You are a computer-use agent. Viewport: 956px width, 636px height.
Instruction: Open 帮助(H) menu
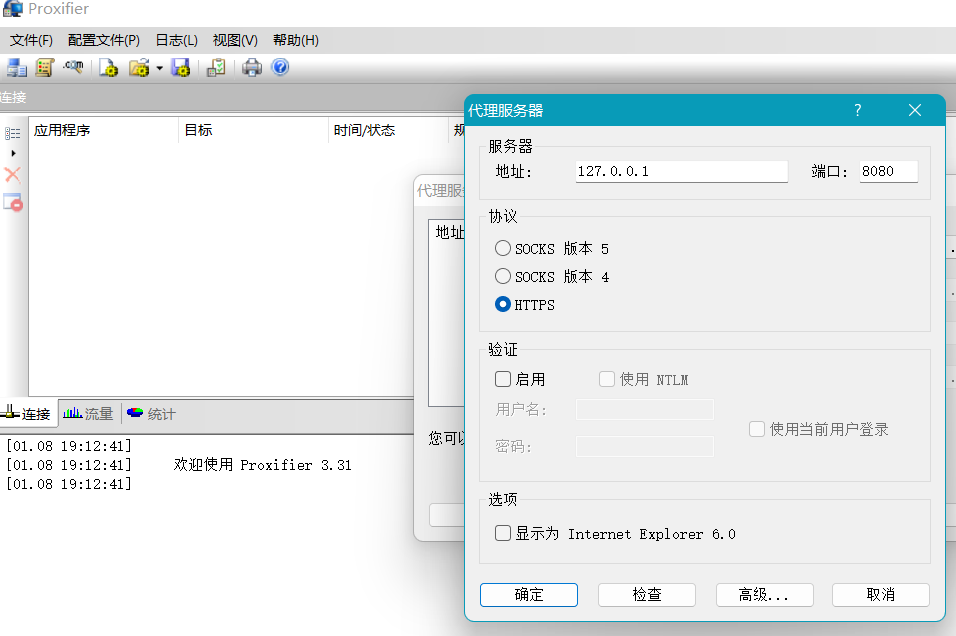296,40
